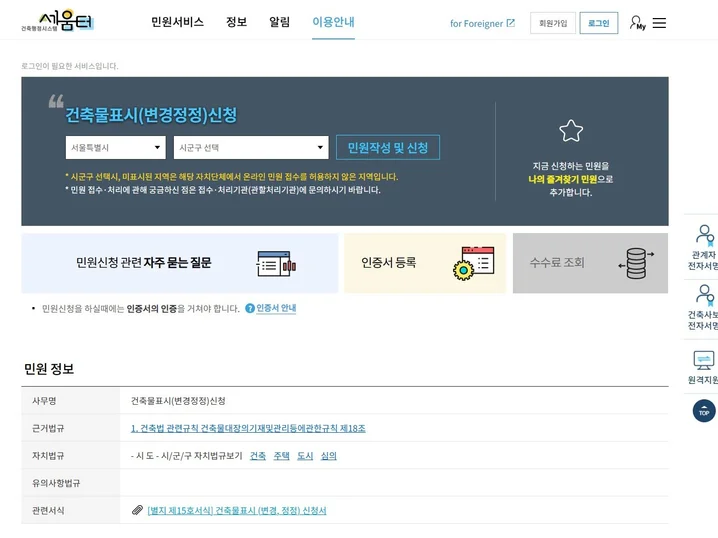Viewport: 718px width, 538px height.
Task: Click the TOP scroll-up button
Action: click(704, 410)
